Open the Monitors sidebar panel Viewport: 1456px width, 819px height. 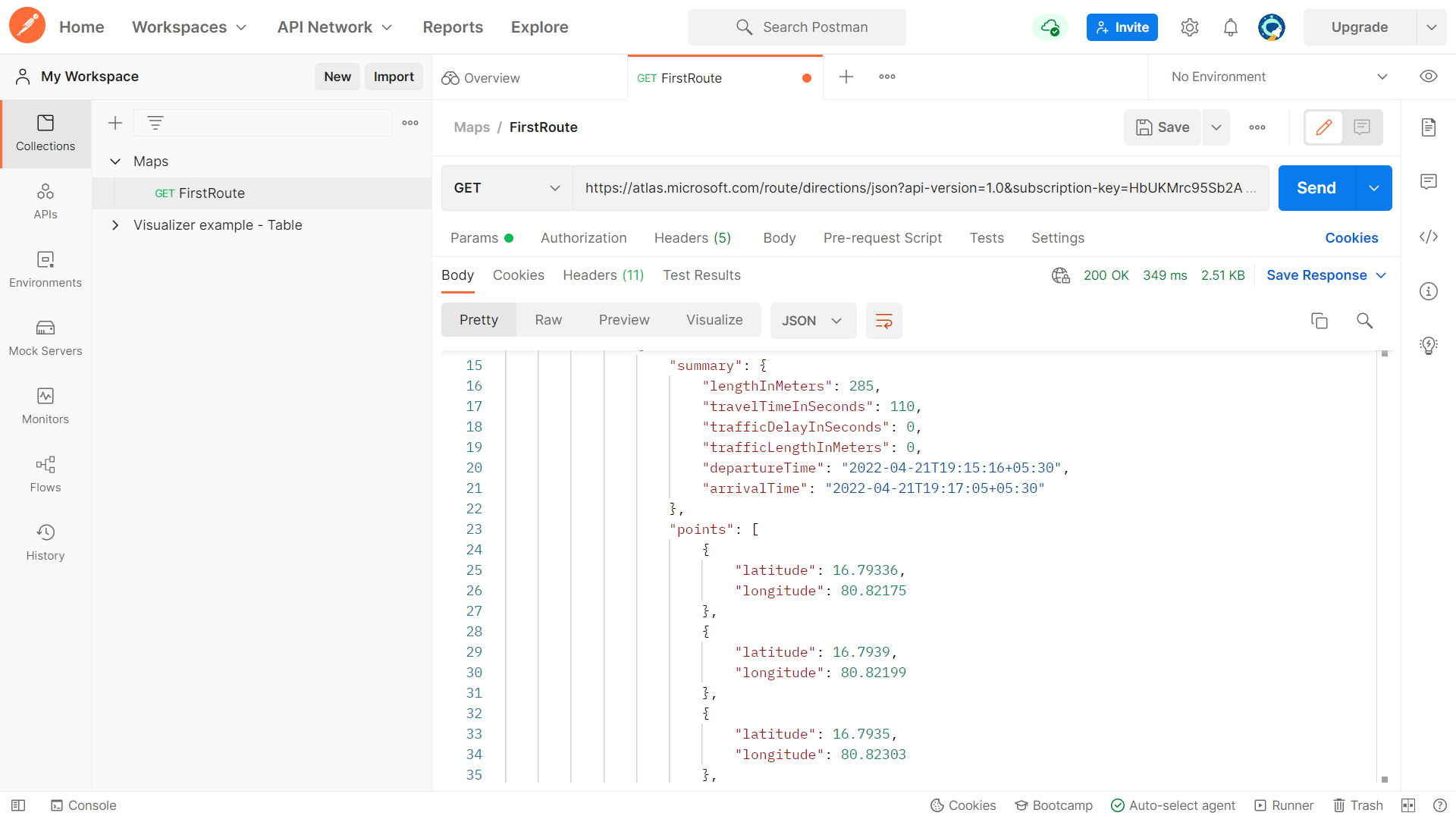coord(45,406)
